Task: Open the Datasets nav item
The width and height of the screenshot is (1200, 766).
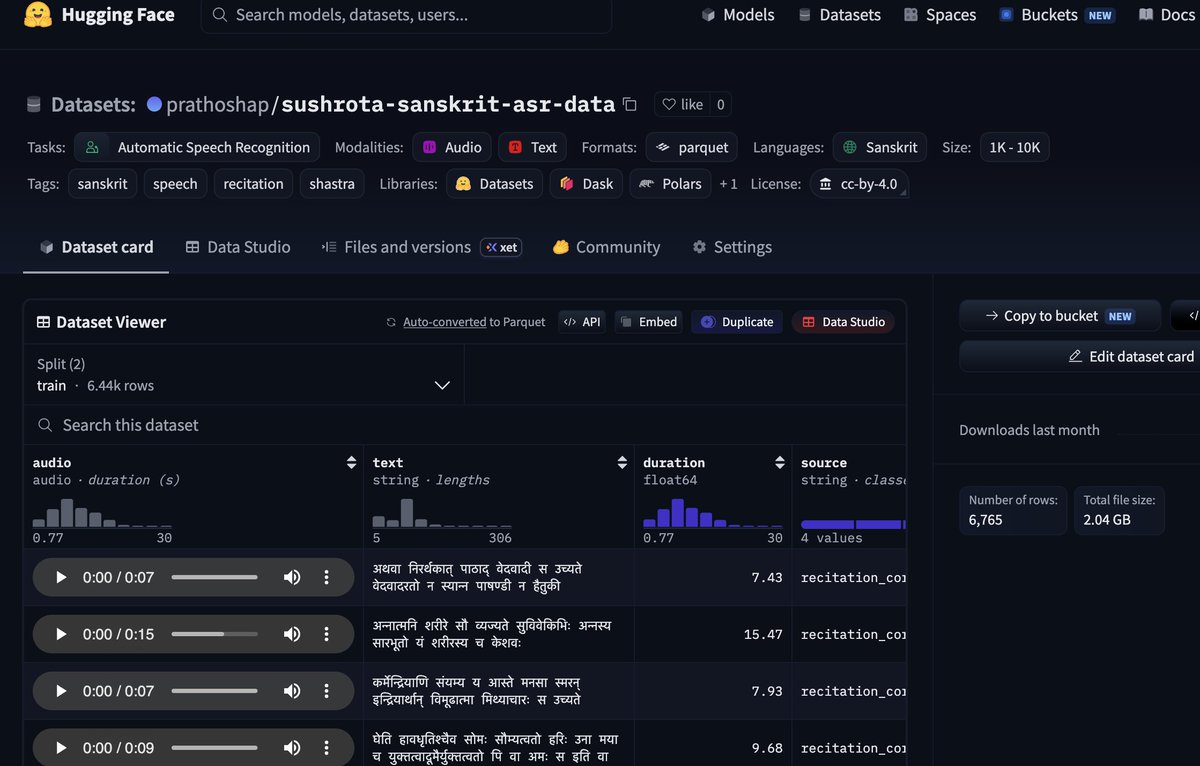Action: 839,15
